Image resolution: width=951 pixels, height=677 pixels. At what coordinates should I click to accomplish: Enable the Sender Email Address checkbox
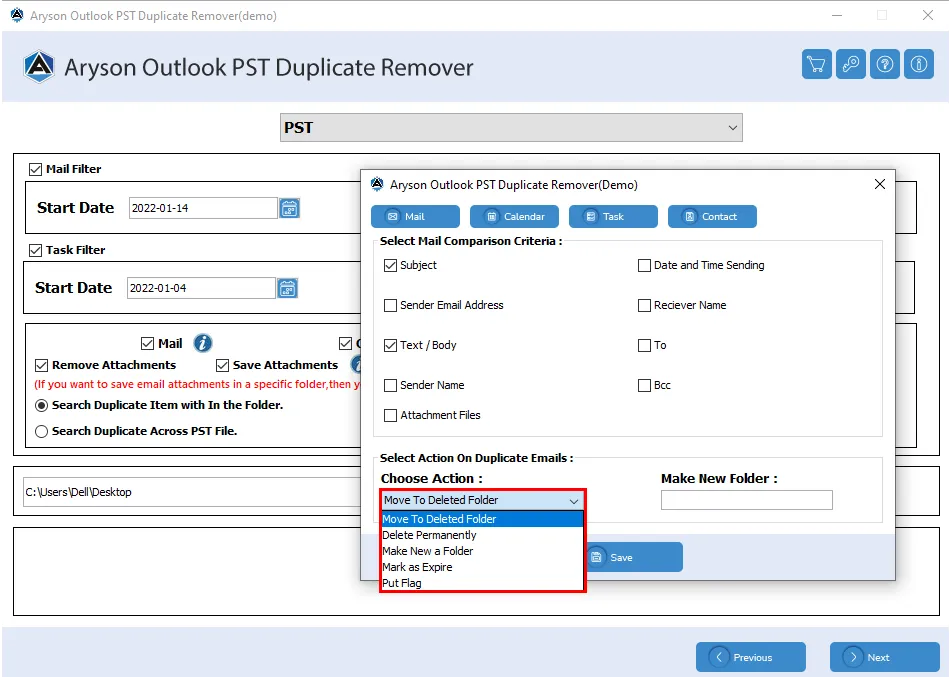point(390,305)
